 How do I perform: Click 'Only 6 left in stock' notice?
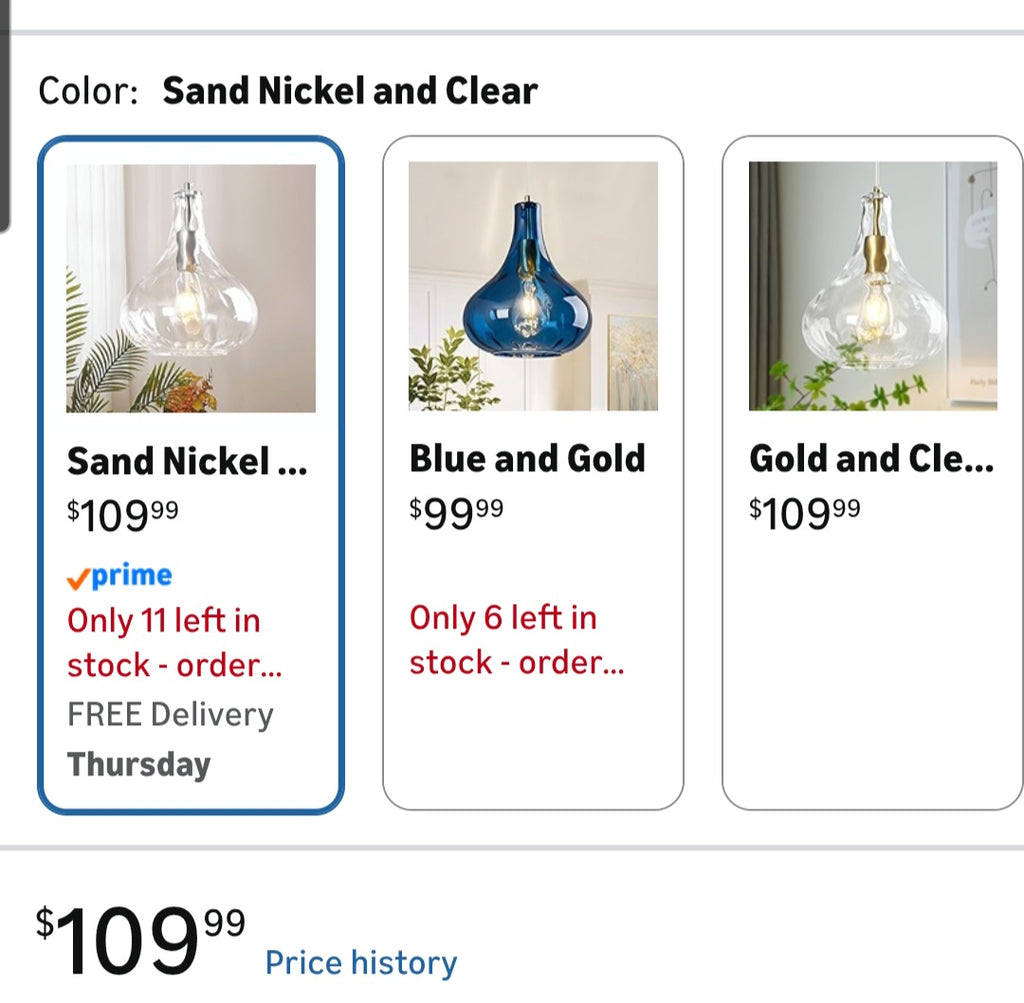pyautogui.click(x=516, y=640)
